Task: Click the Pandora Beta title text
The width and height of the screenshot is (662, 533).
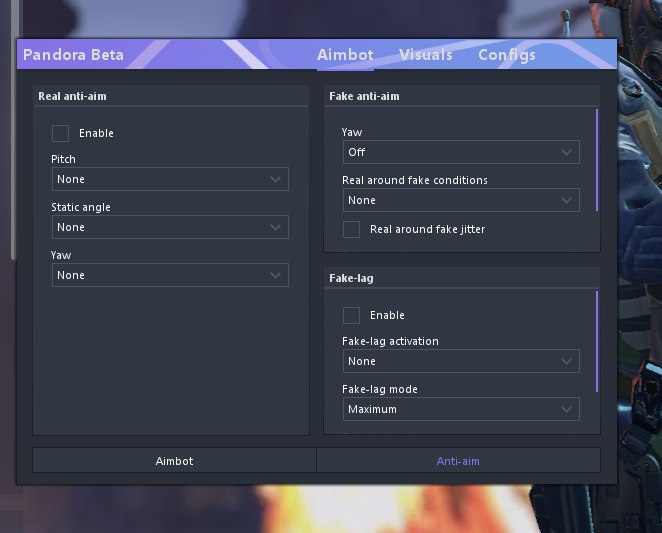Action: point(73,55)
